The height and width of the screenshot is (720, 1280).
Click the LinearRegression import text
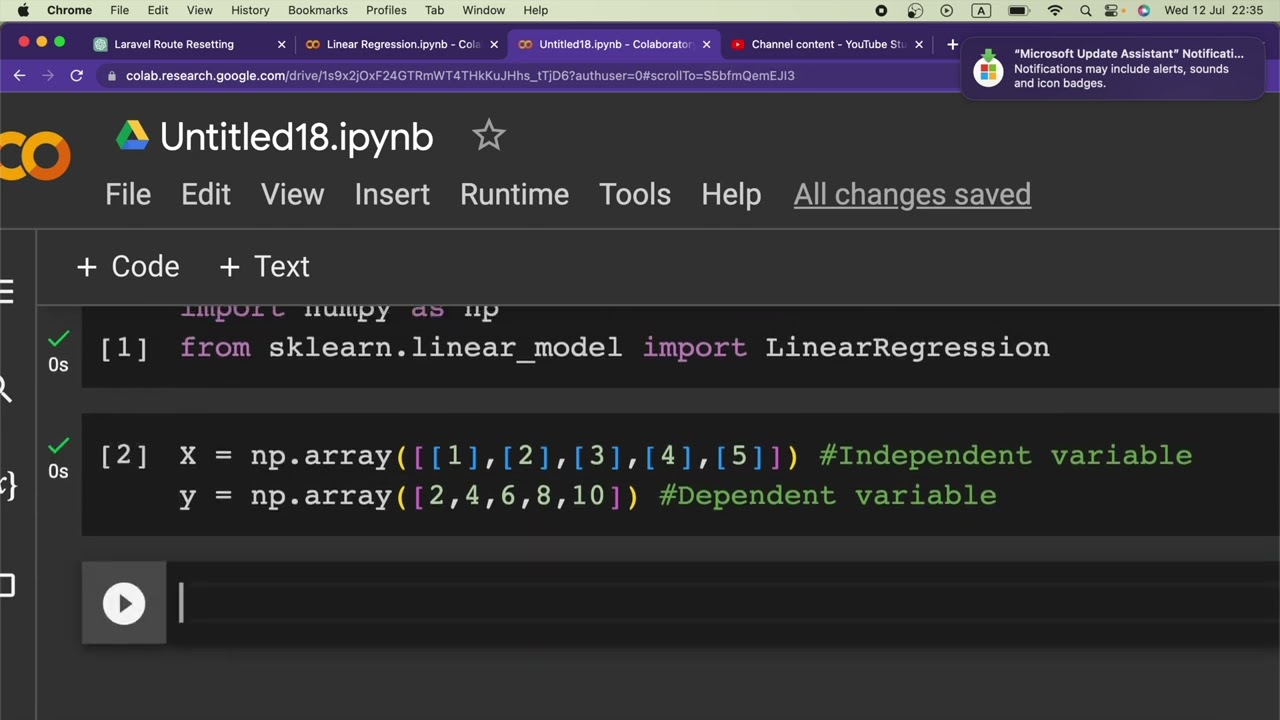coord(907,347)
